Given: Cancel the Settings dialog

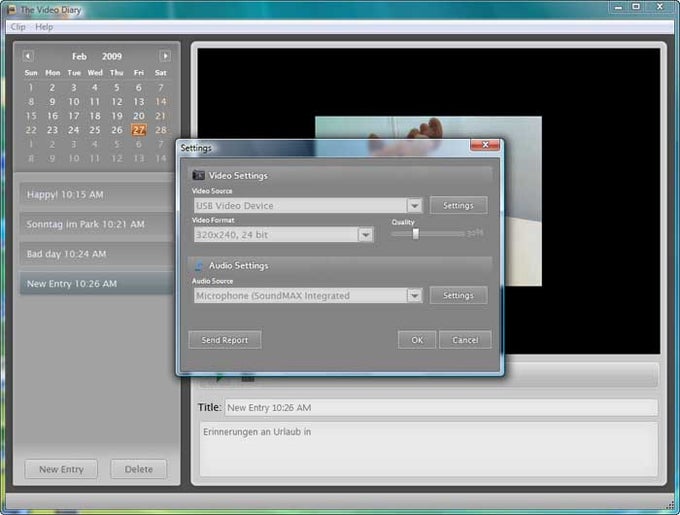Looking at the screenshot, I should click(465, 340).
